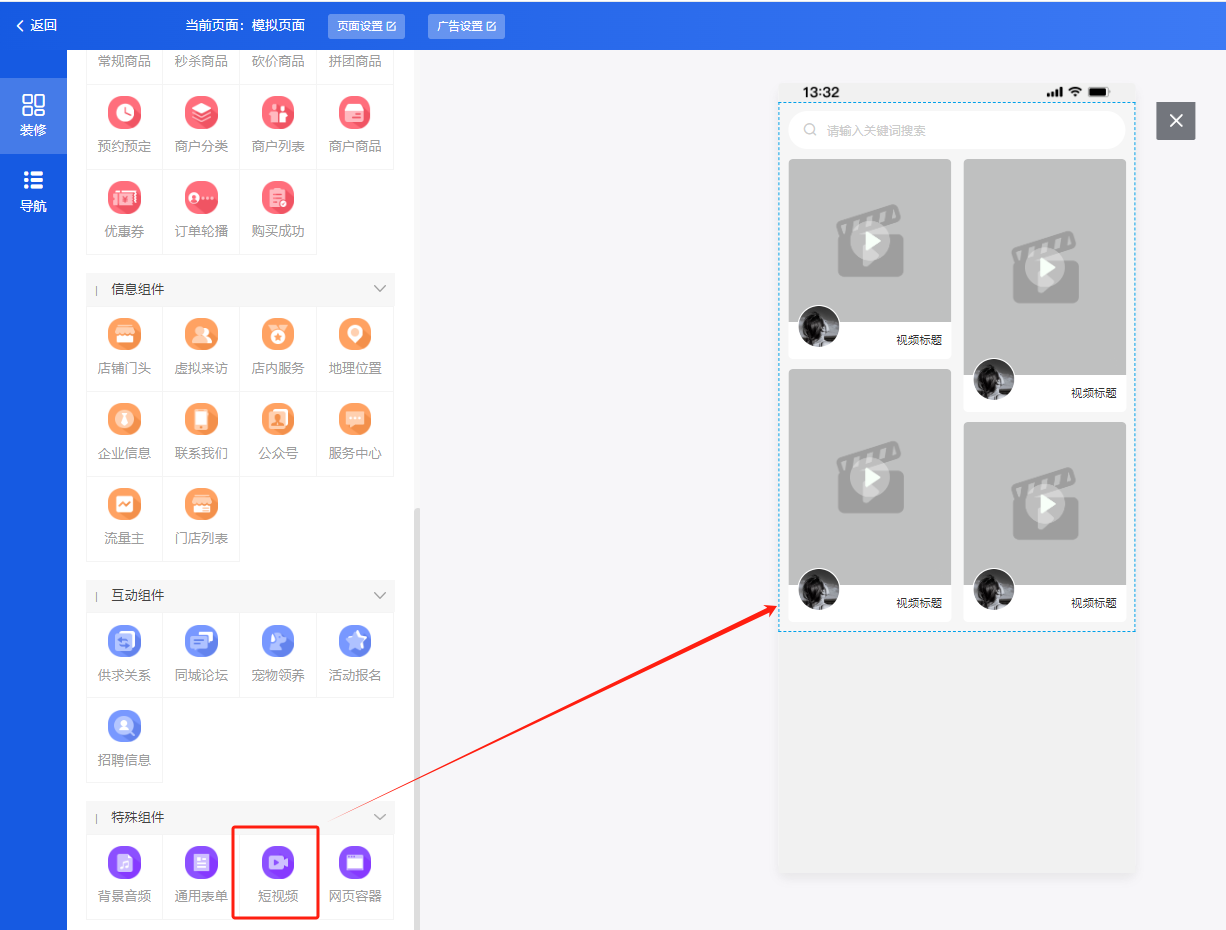Open 广告设置 ad settings
This screenshot has height=930, width=1226.
(466, 26)
